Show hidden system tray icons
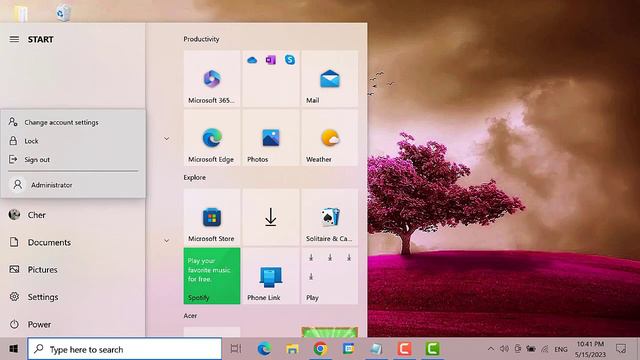Image resolution: width=640 pixels, height=360 pixels. click(x=491, y=349)
